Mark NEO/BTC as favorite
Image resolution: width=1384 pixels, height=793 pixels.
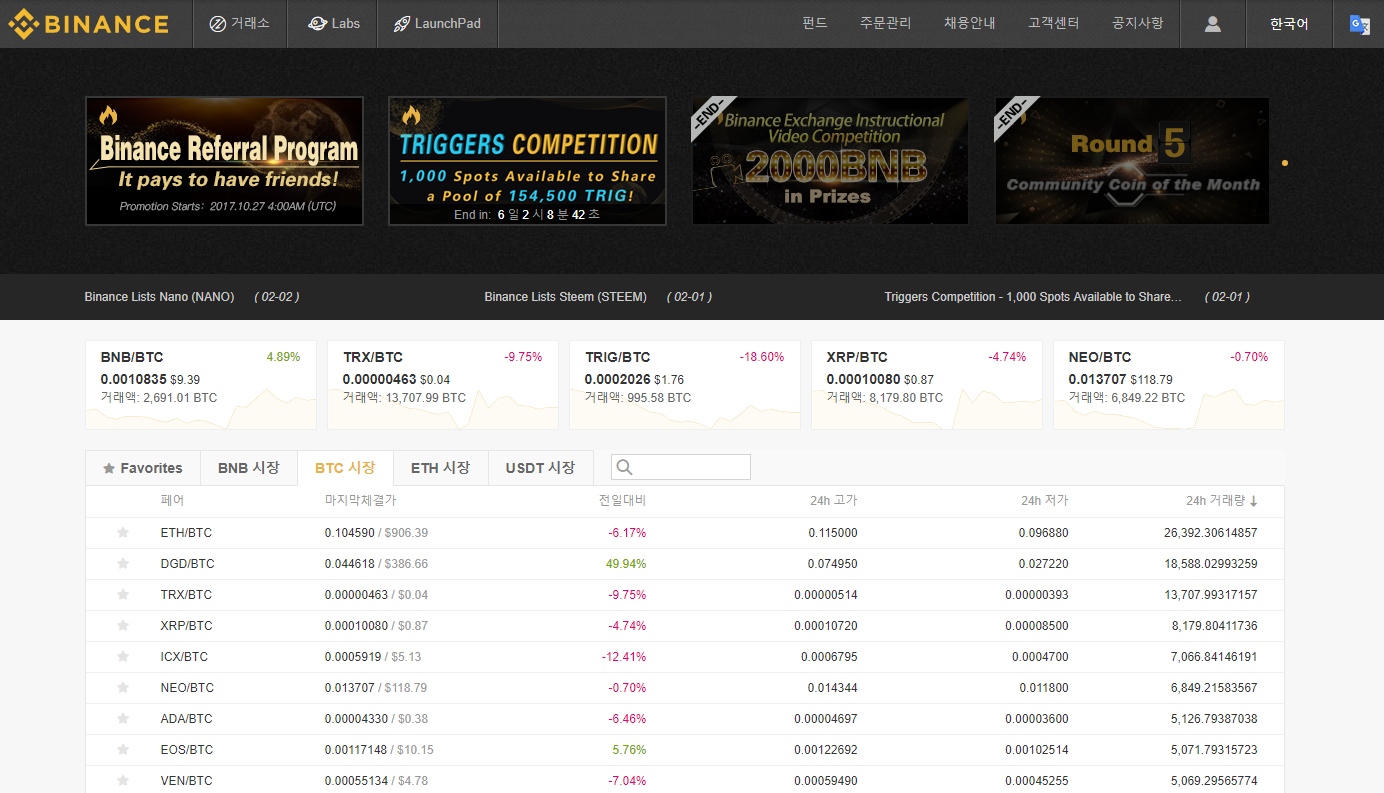point(123,688)
